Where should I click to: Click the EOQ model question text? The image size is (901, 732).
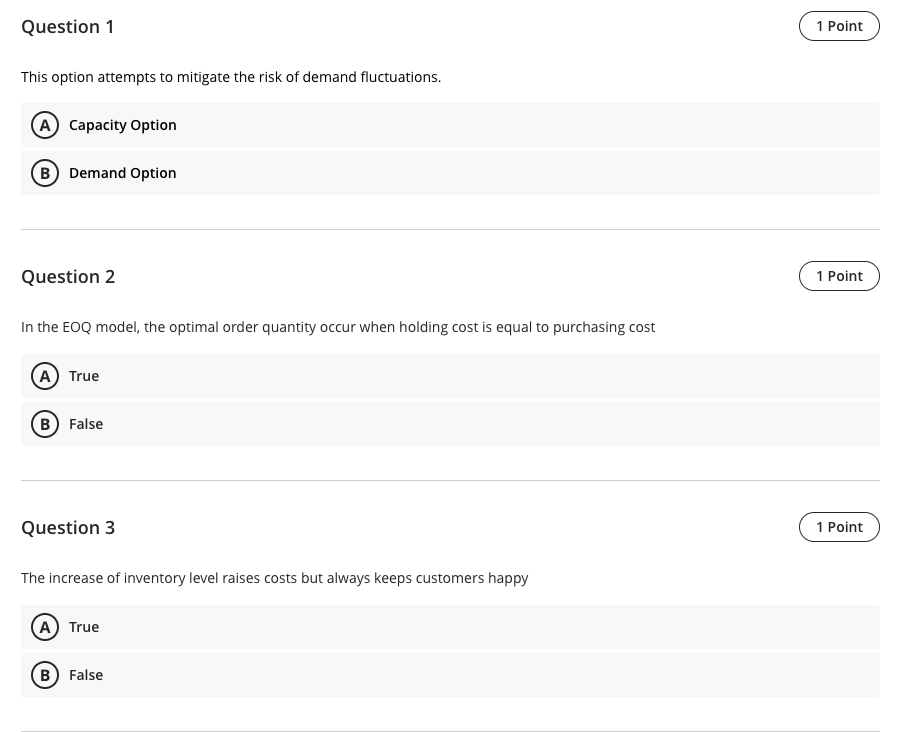[338, 326]
